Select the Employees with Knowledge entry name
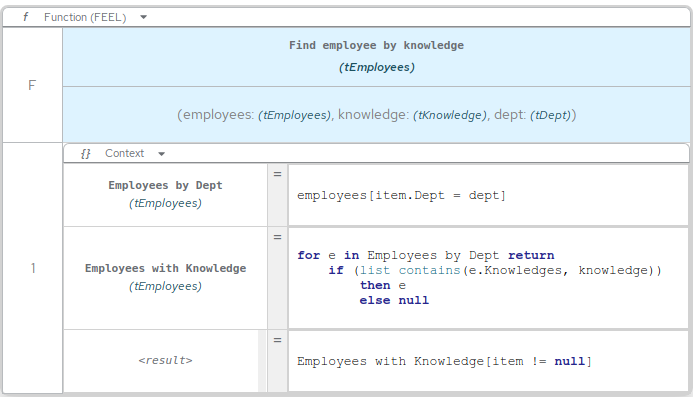The height and width of the screenshot is (397, 693). [x=165, y=268]
